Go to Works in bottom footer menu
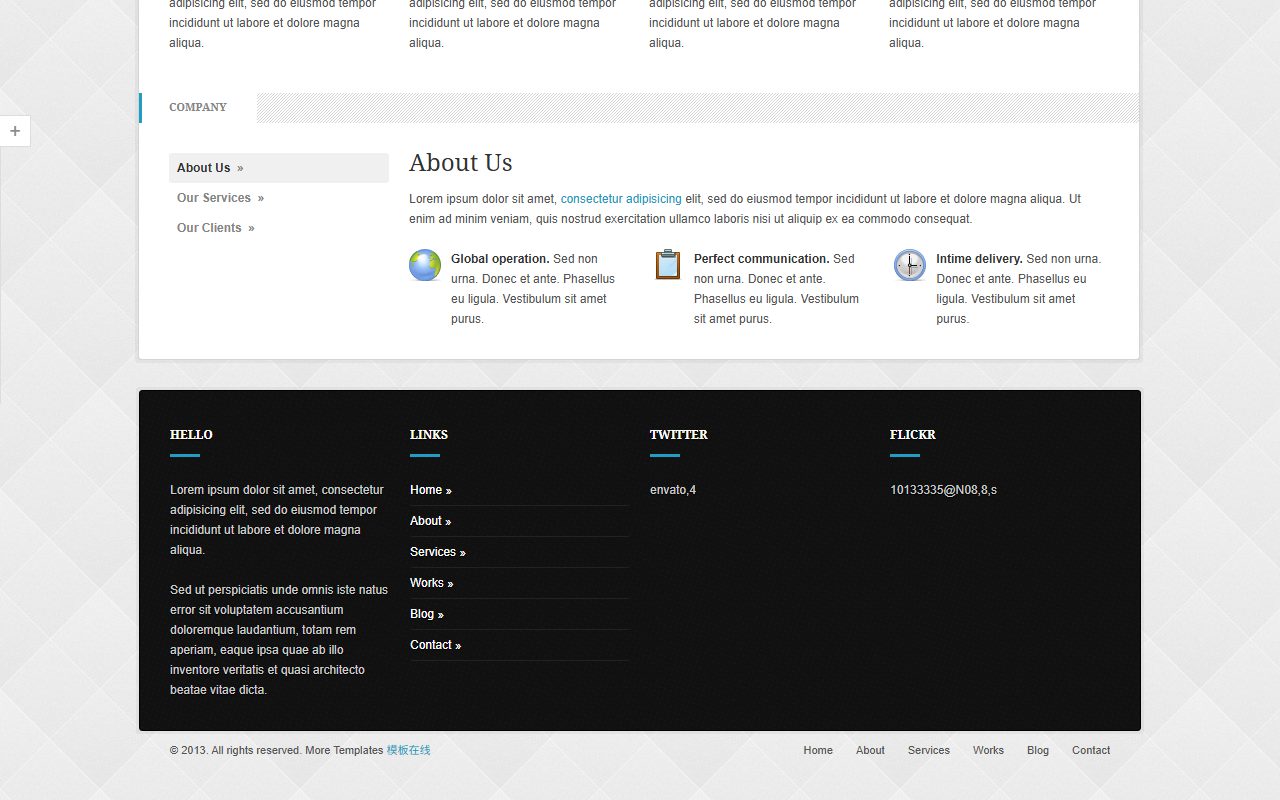This screenshot has height=800, width=1280. pos(988,750)
